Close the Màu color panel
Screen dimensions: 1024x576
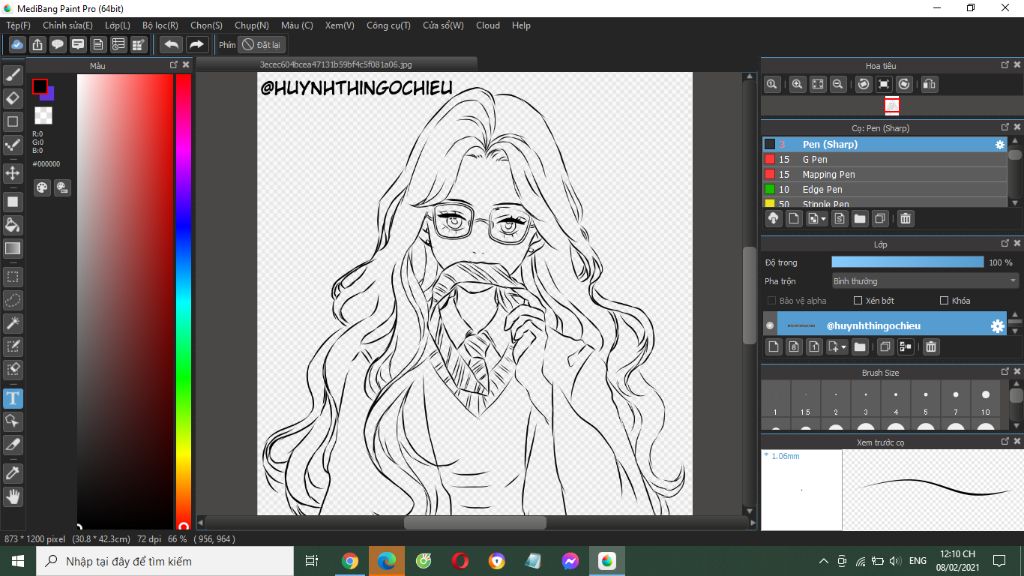pyautogui.click(x=185, y=65)
